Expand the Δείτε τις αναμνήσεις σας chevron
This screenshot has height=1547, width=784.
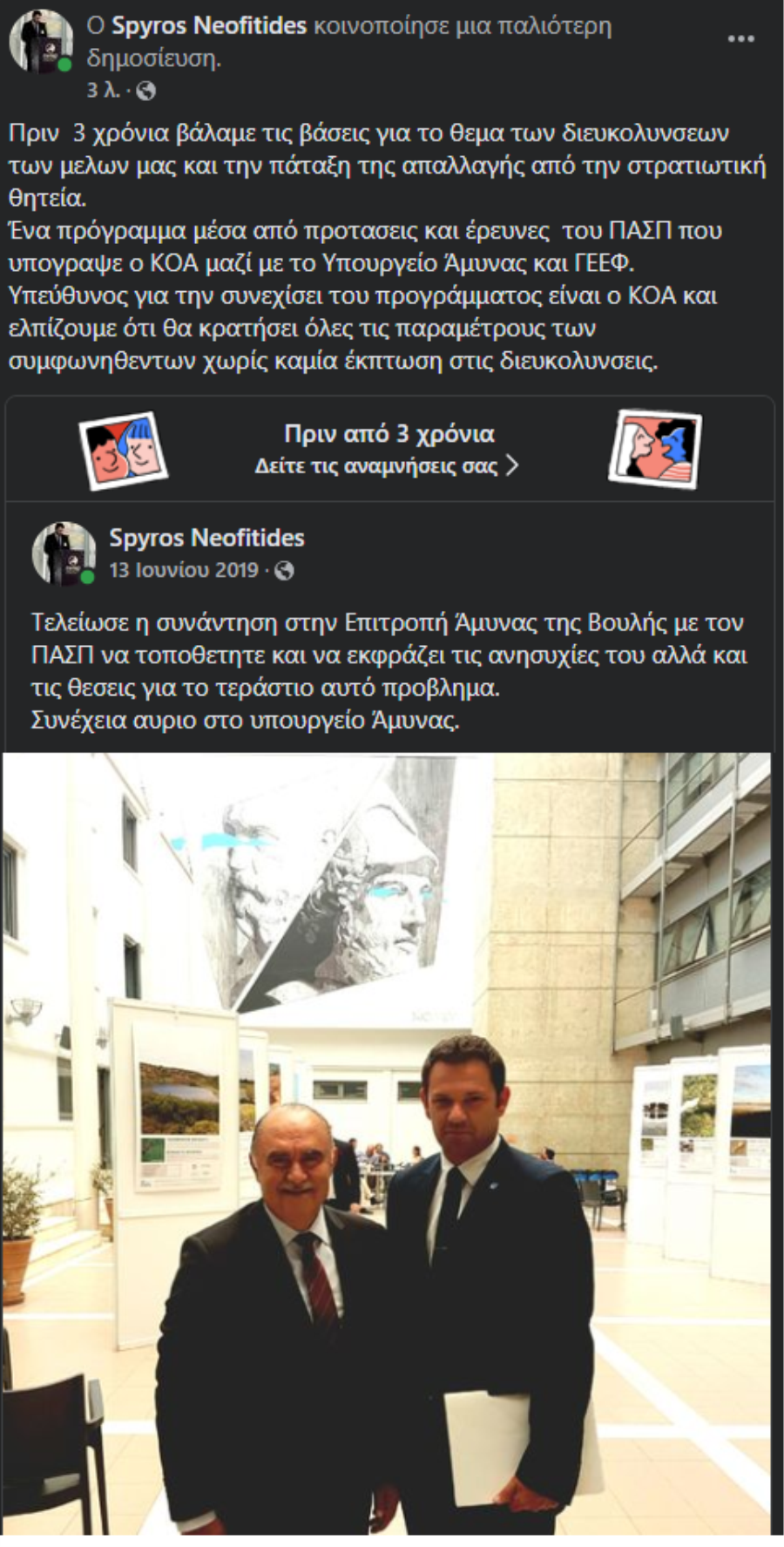point(512,465)
